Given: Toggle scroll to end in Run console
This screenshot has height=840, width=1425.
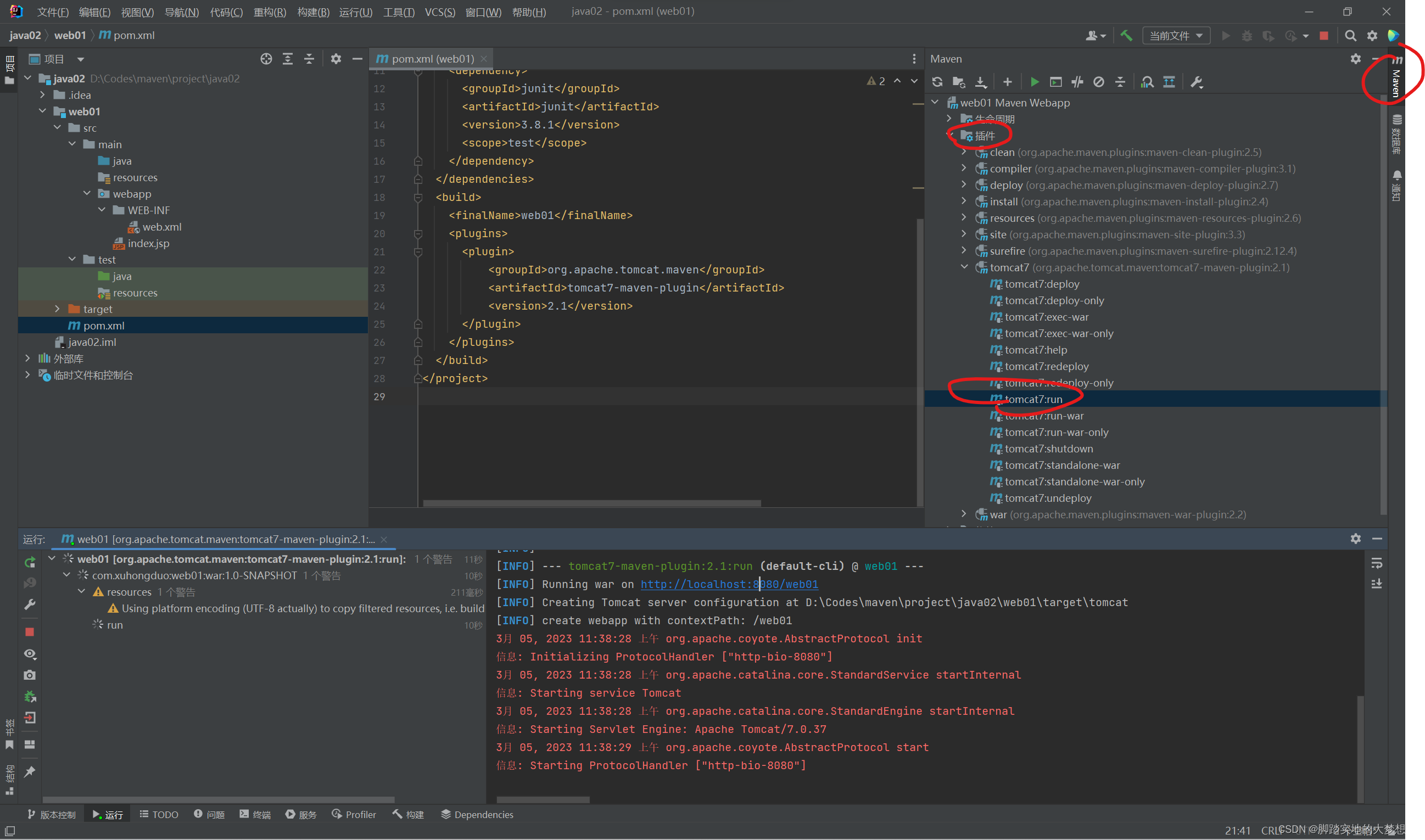Looking at the screenshot, I should coord(1377,584).
